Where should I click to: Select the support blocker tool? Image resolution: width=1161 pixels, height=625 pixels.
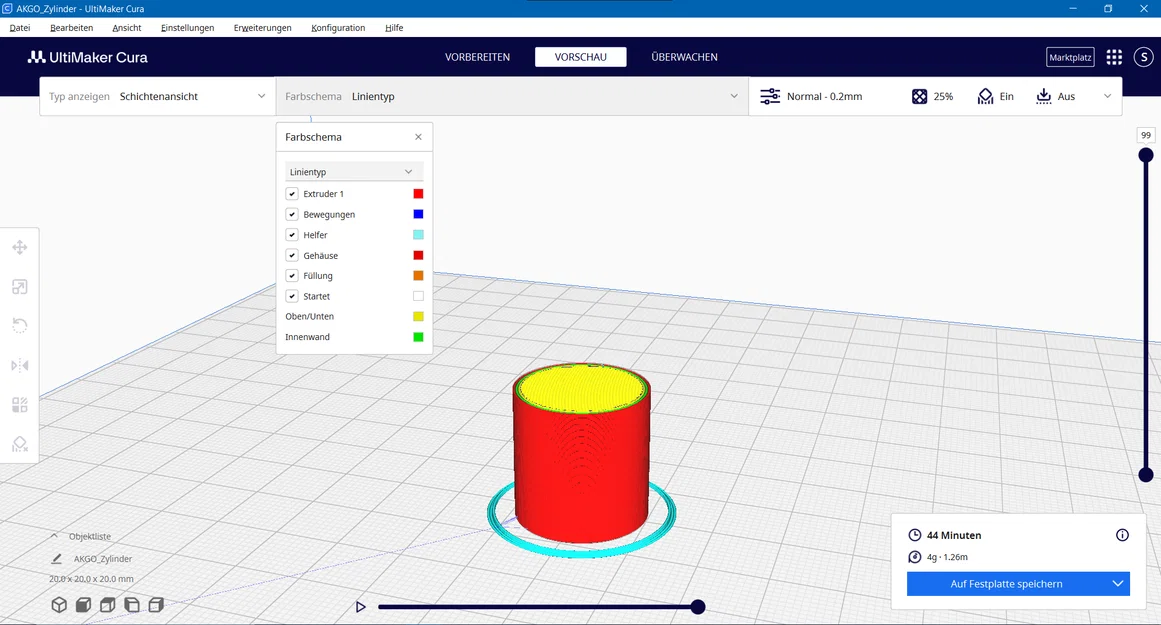(19, 444)
